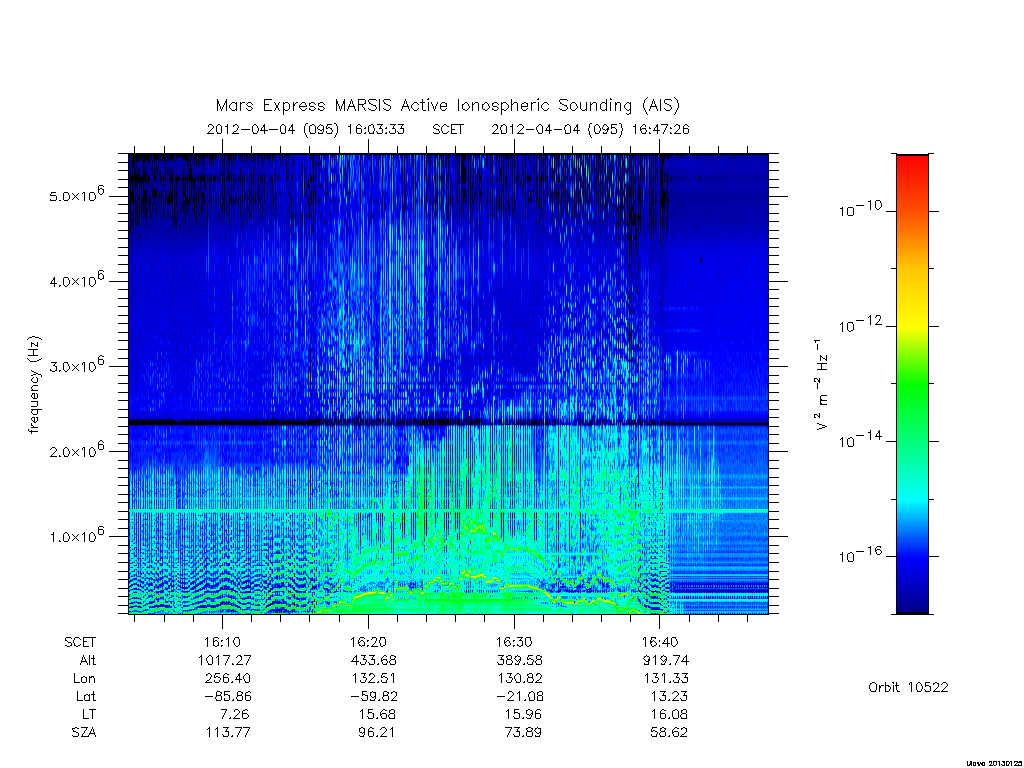This screenshot has width=1024, height=768.
Task: Click the colorbar '10^-14' tick label
Action: pyautogui.click(x=861, y=440)
